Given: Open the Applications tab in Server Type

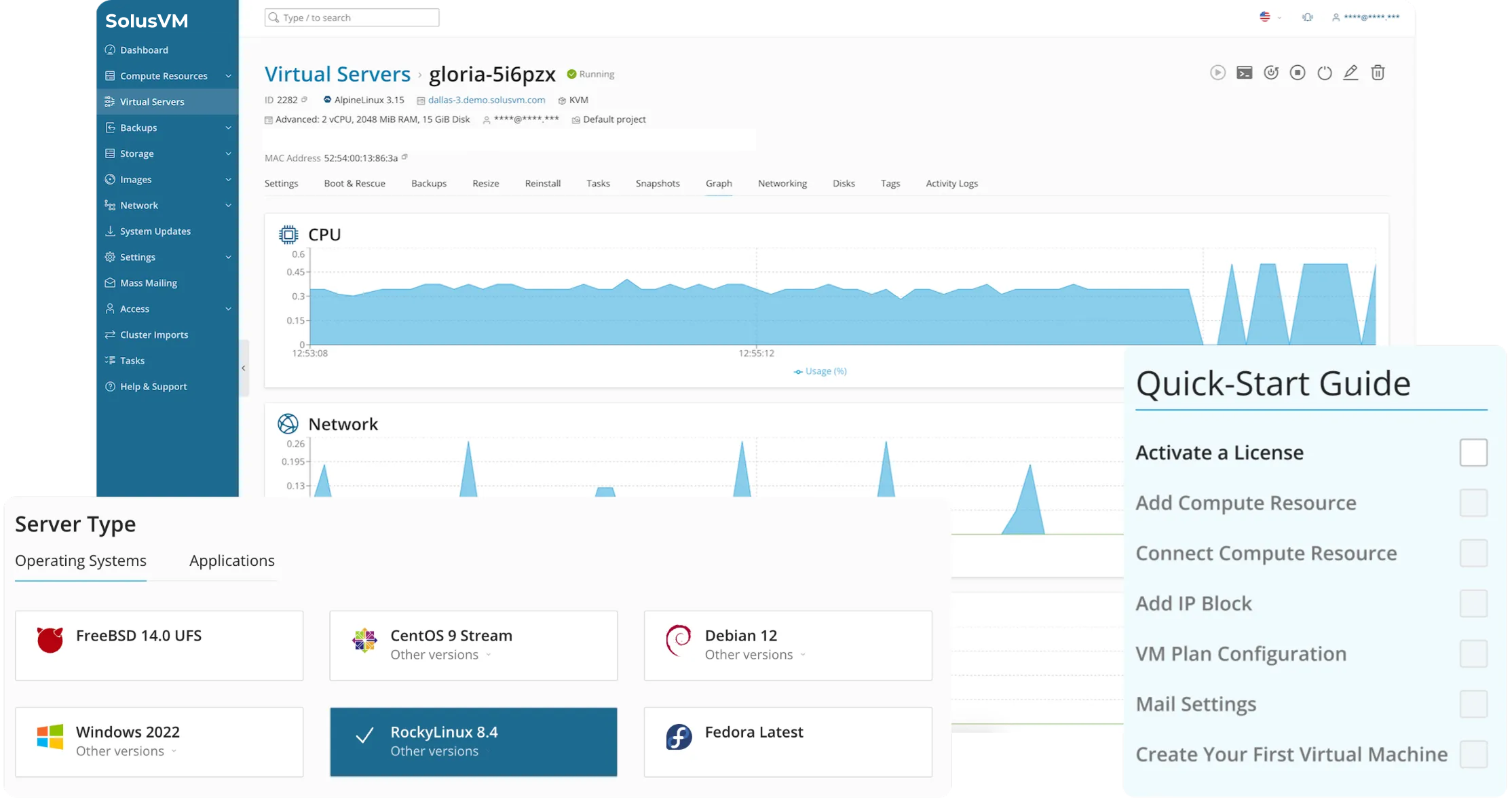Looking at the screenshot, I should (x=232, y=560).
